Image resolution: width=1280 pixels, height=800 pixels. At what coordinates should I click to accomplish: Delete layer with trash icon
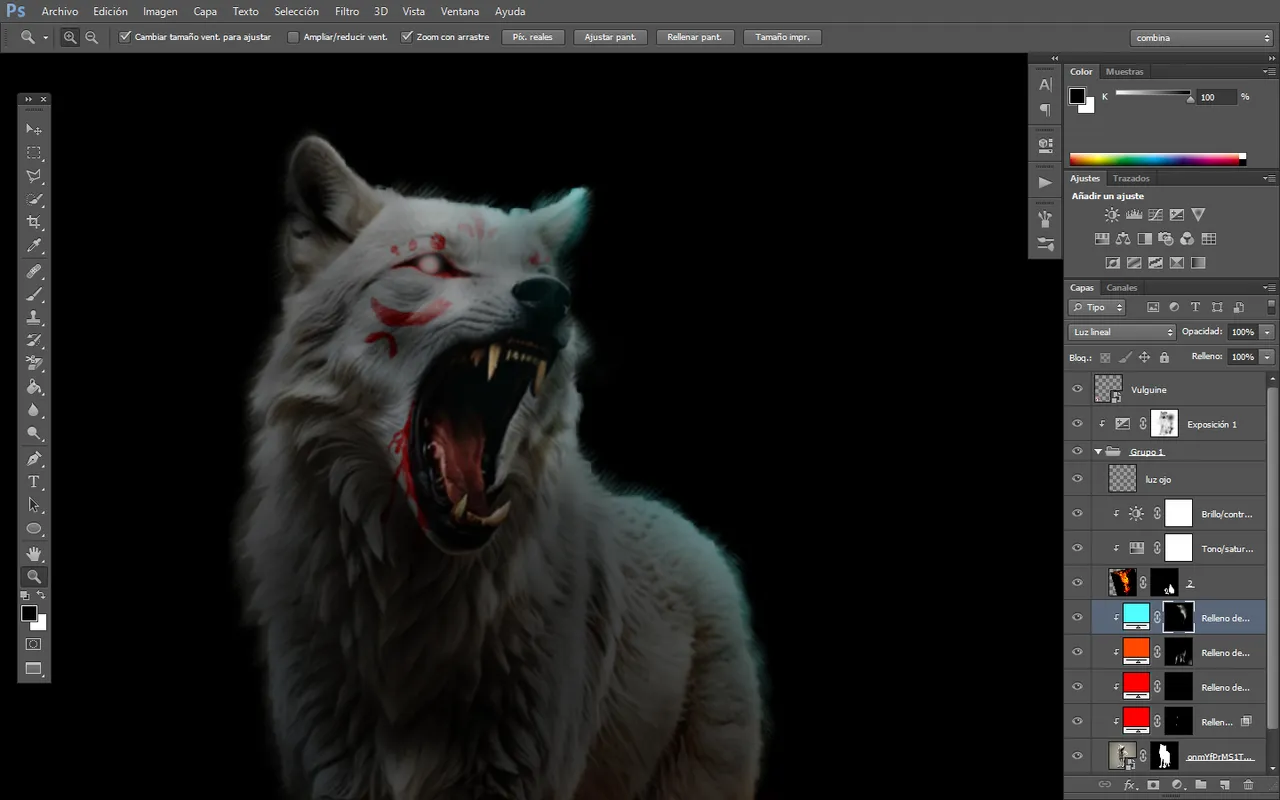pos(1249,785)
